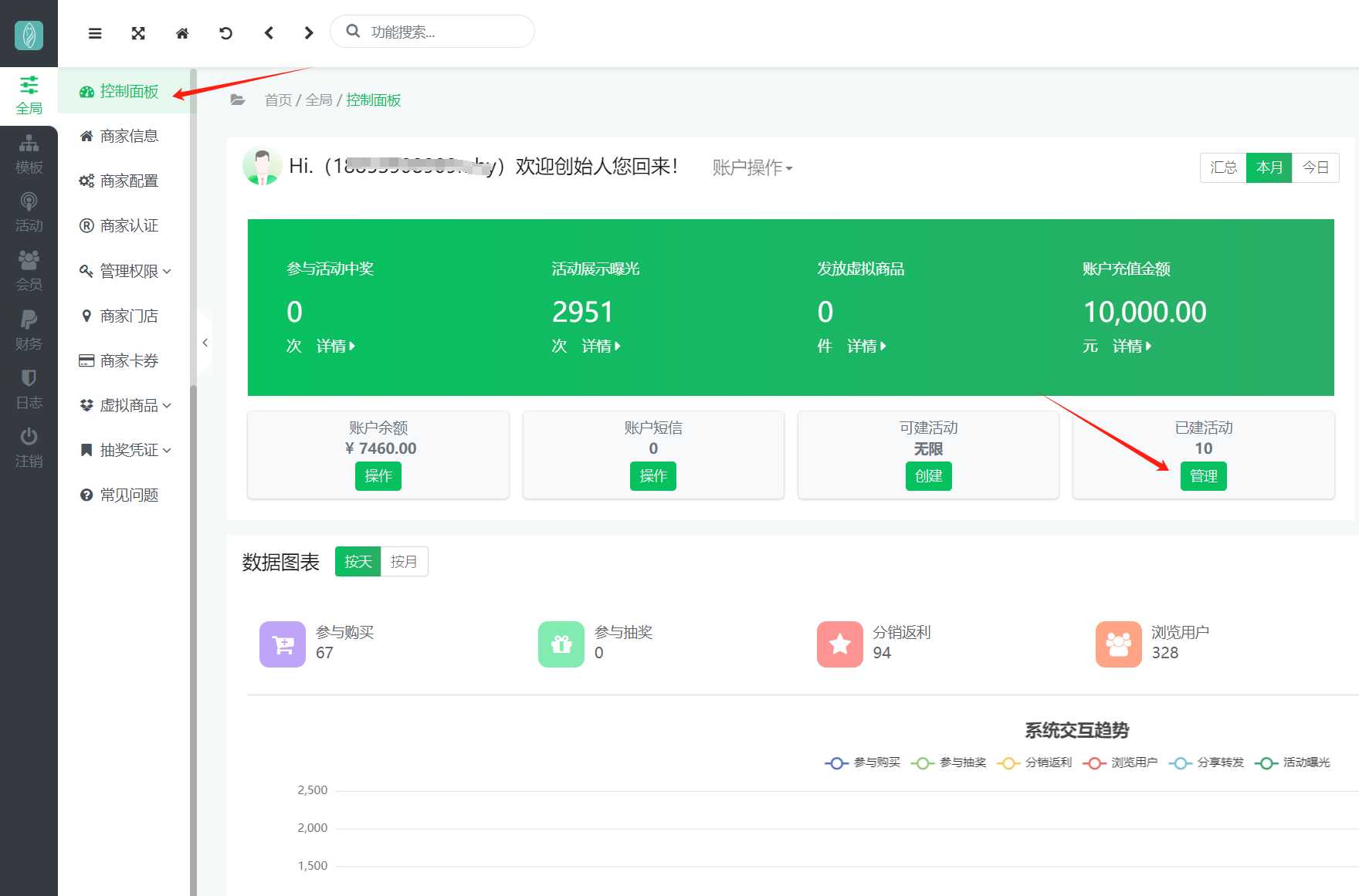Expand 虚拟商品 submenu
Viewport: 1359px width, 896px height.
[124, 405]
